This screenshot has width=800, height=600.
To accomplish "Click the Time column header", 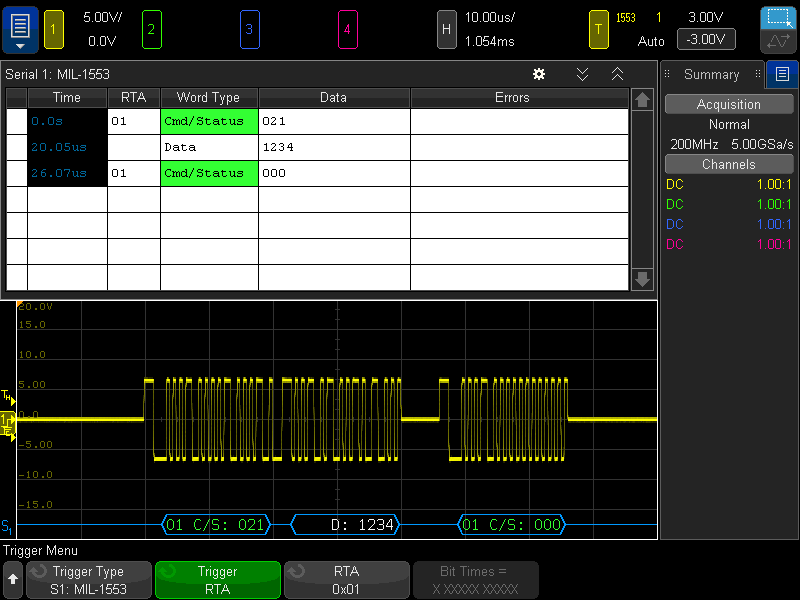I will (67, 97).
